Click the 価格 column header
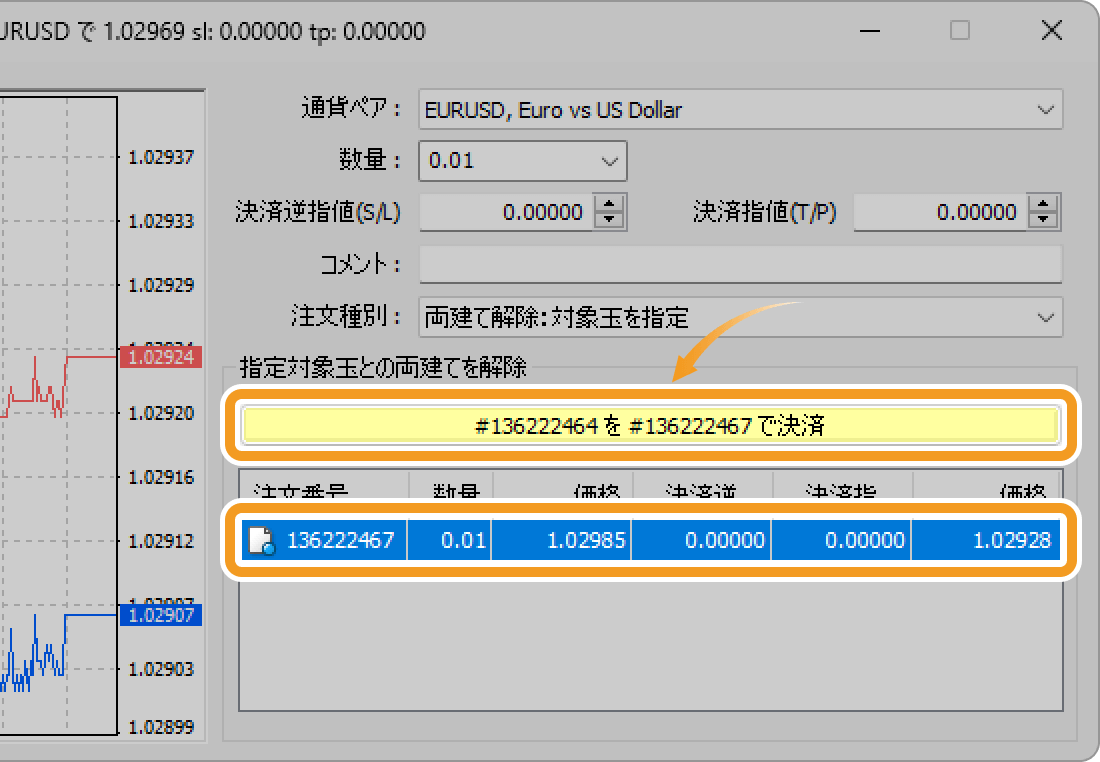Screen dimensions: 1100x762 point(600,489)
